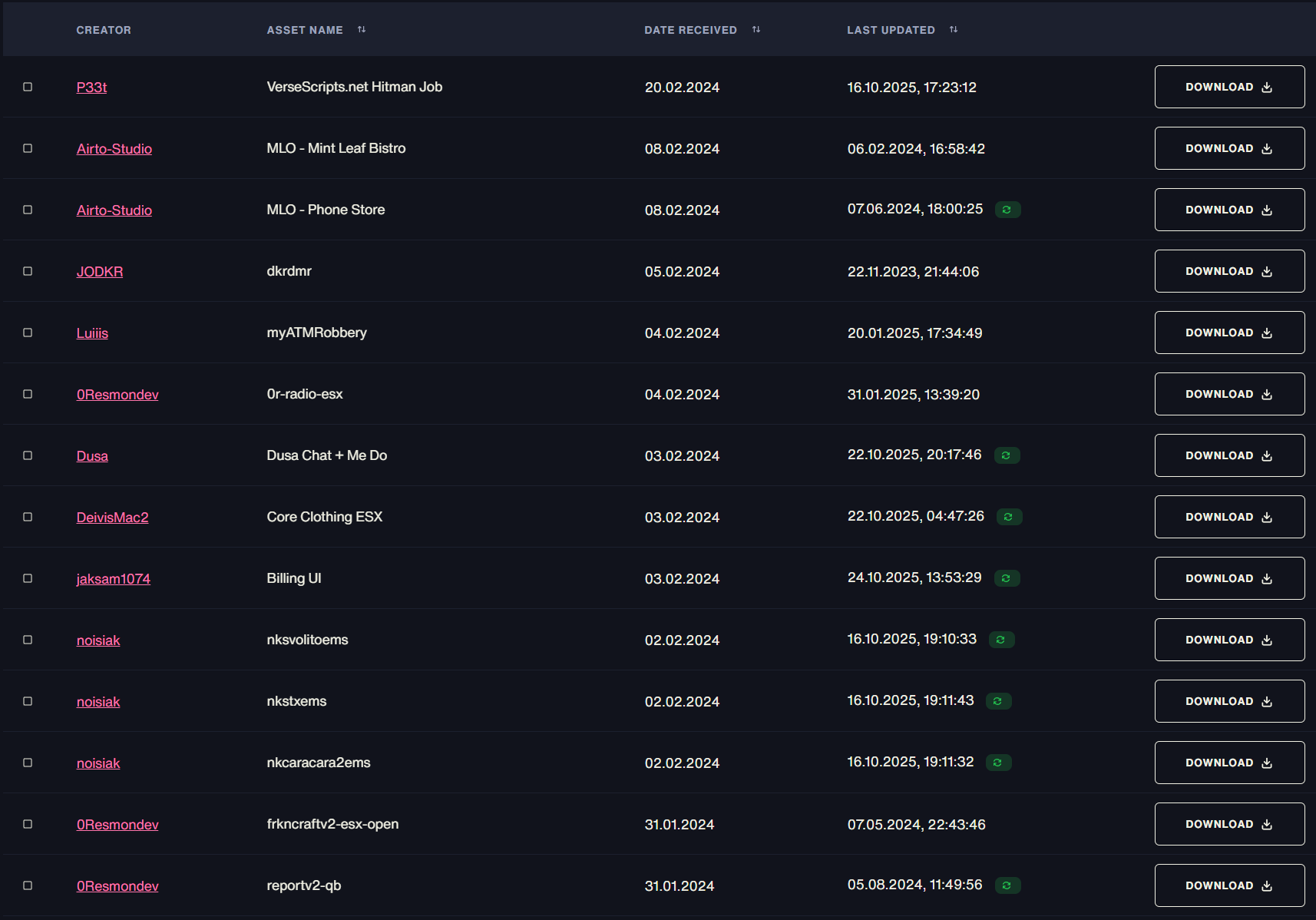Open noisiak link on nksvolitoems row
This screenshot has height=920, width=1316.
(98, 640)
